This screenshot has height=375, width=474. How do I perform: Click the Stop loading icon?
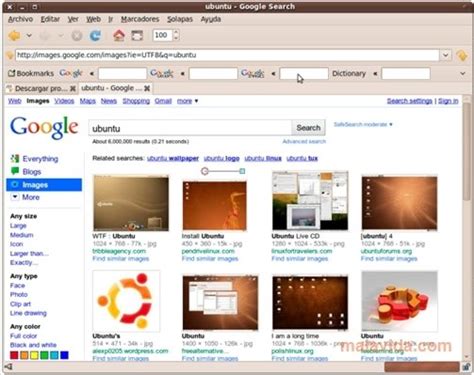(77, 35)
